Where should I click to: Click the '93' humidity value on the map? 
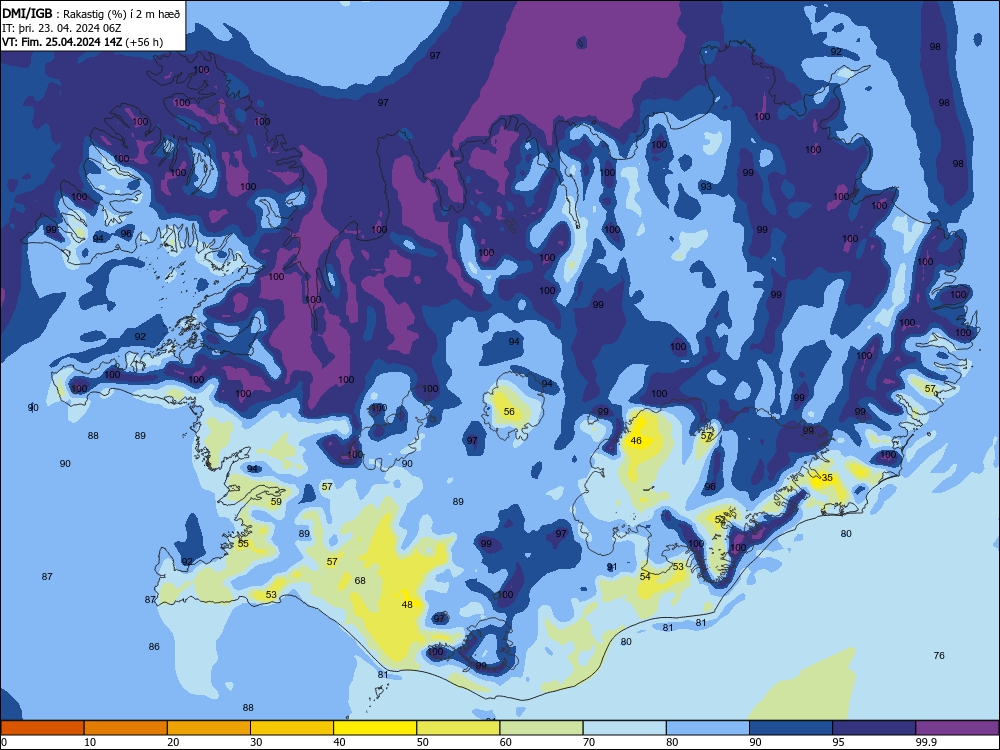coord(706,187)
